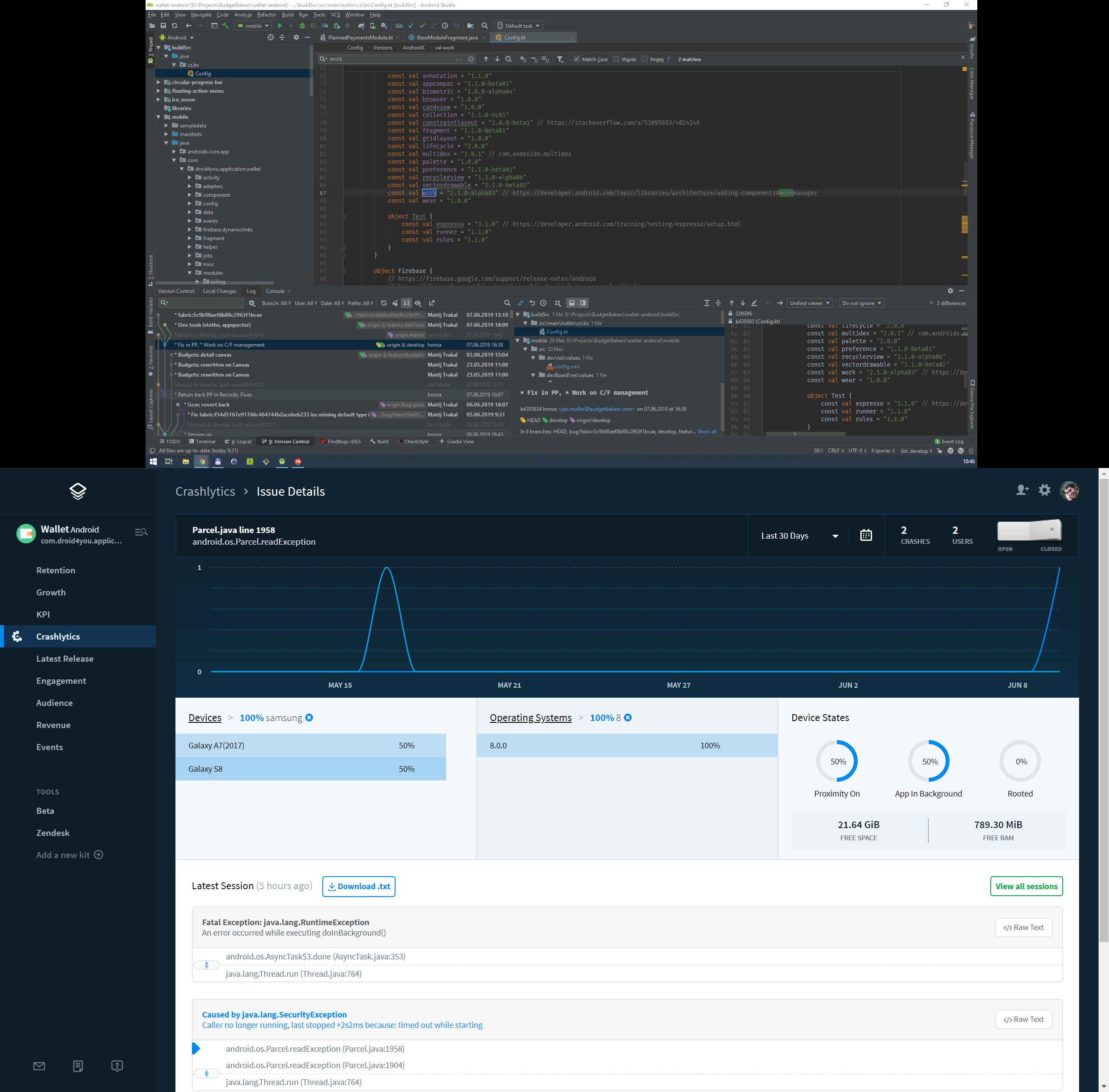Collapse the mobile folder in project tree
The width and height of the screenshot is (1109, 1092).
point(159,117)
